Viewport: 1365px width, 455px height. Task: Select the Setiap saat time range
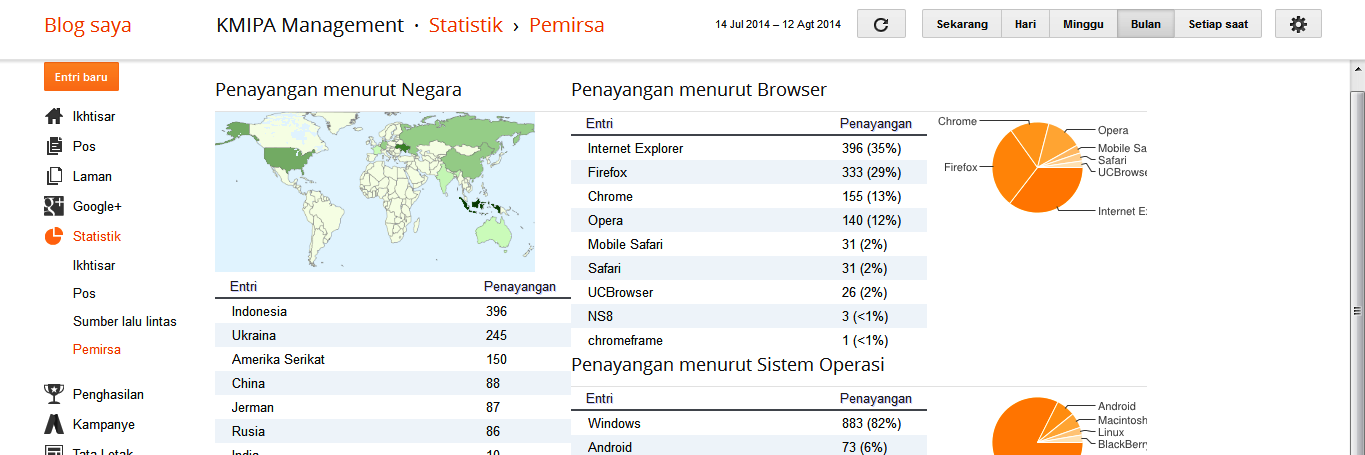pyautogui.click(x=1218, y=24)
